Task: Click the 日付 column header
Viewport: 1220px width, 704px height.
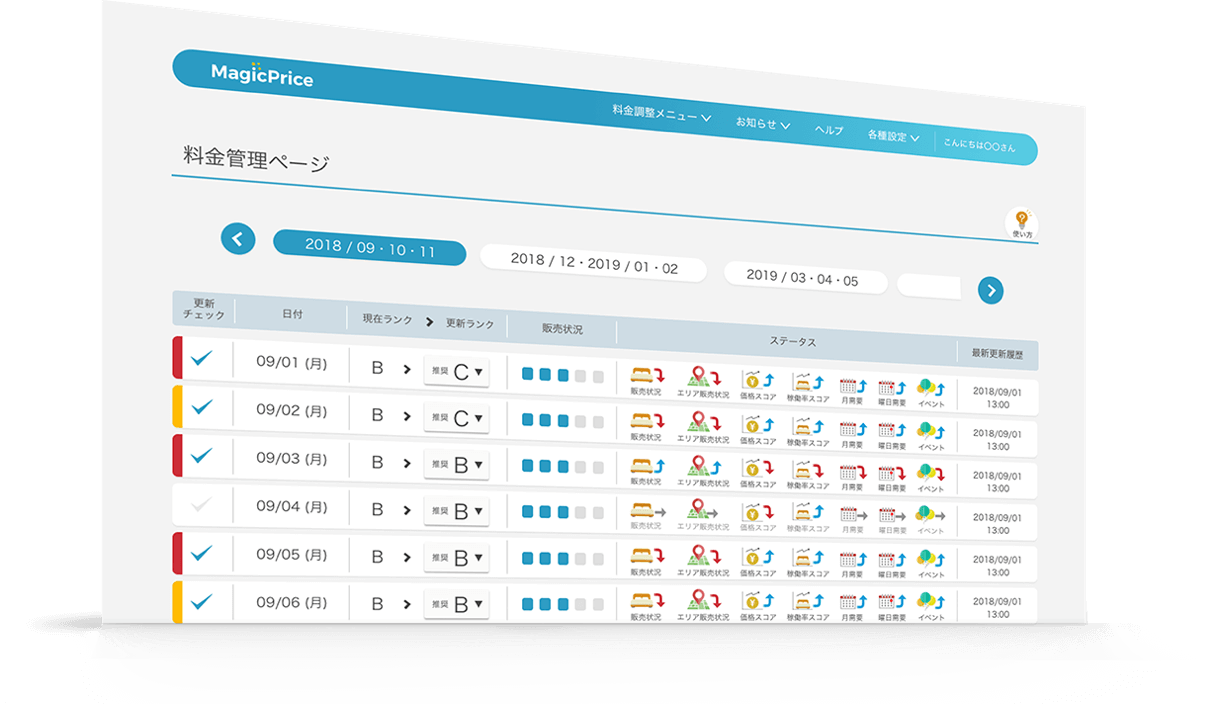Action: coord(292,313)
